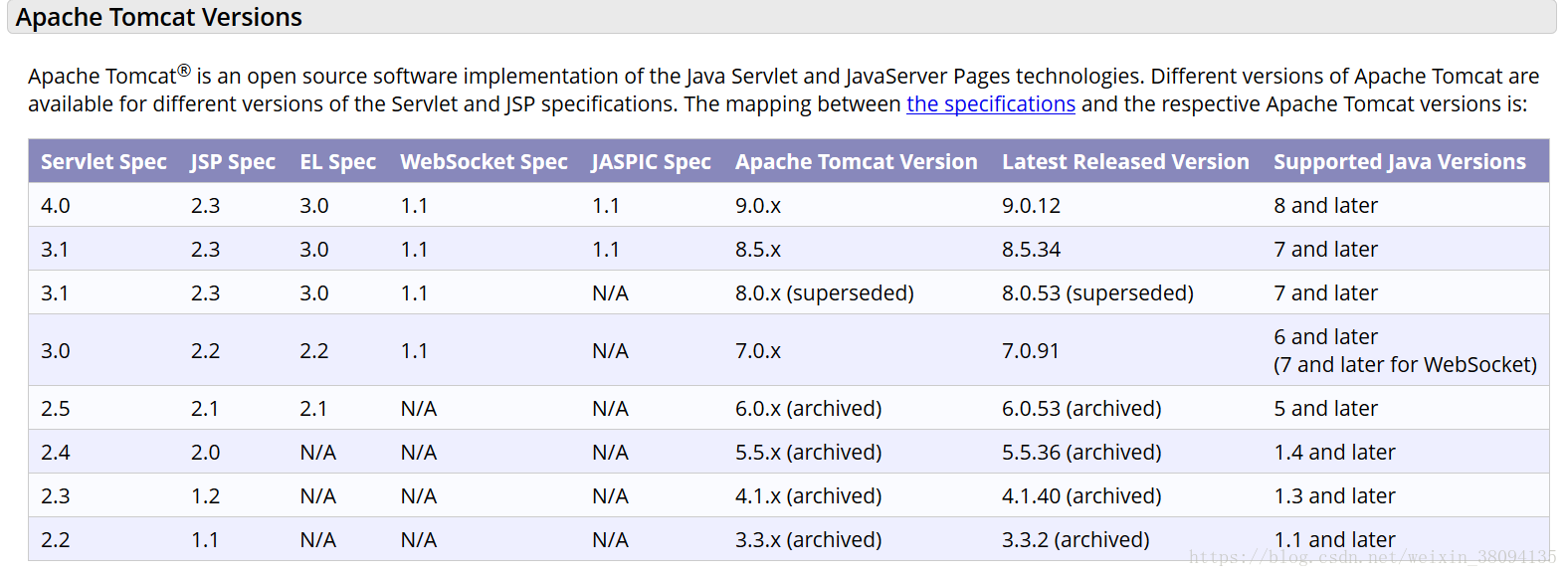Click the Servlet Spec 4.0 cell
This screenshot has height=577, width=1568.
pos(56,206)
